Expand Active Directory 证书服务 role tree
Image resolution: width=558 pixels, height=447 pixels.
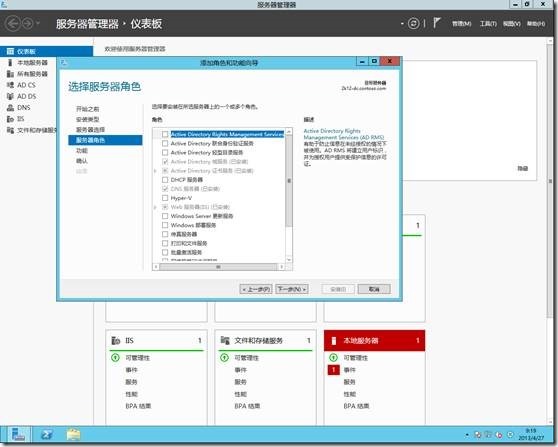(x=156, y=171)
